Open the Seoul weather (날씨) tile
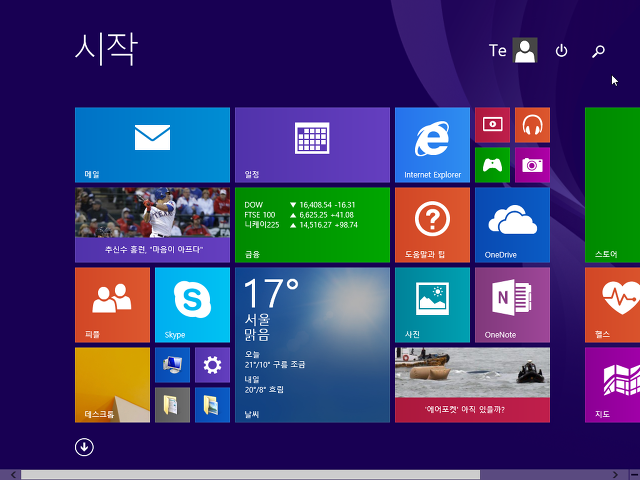The height and width of the screenshot is (480, 640). click(x=312, y=345)
